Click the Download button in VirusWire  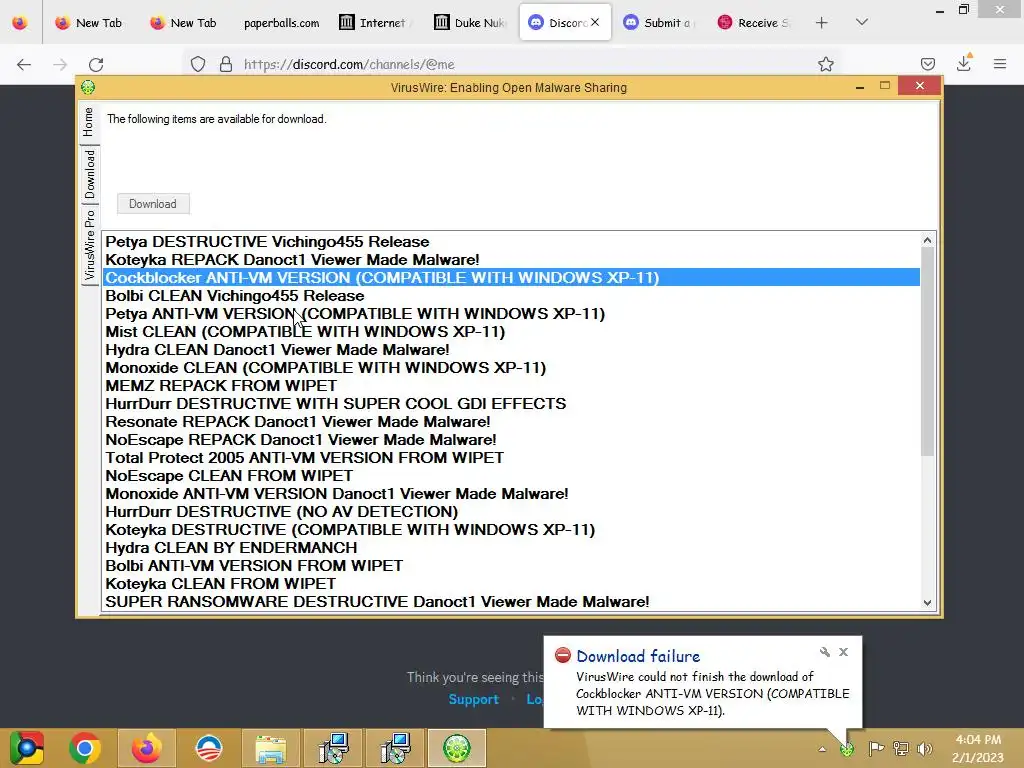point(153,204)
